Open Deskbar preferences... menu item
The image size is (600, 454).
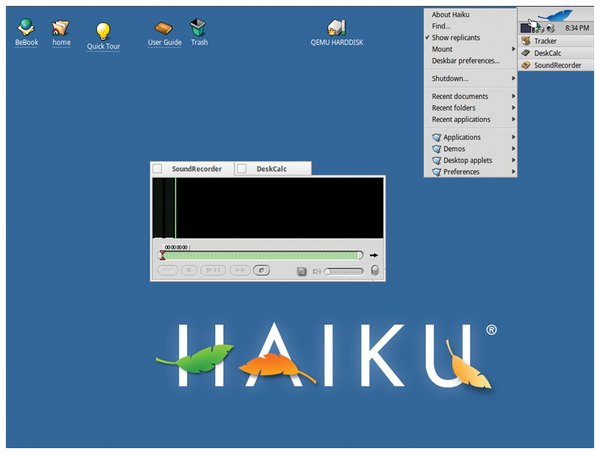tap(470, 61)
